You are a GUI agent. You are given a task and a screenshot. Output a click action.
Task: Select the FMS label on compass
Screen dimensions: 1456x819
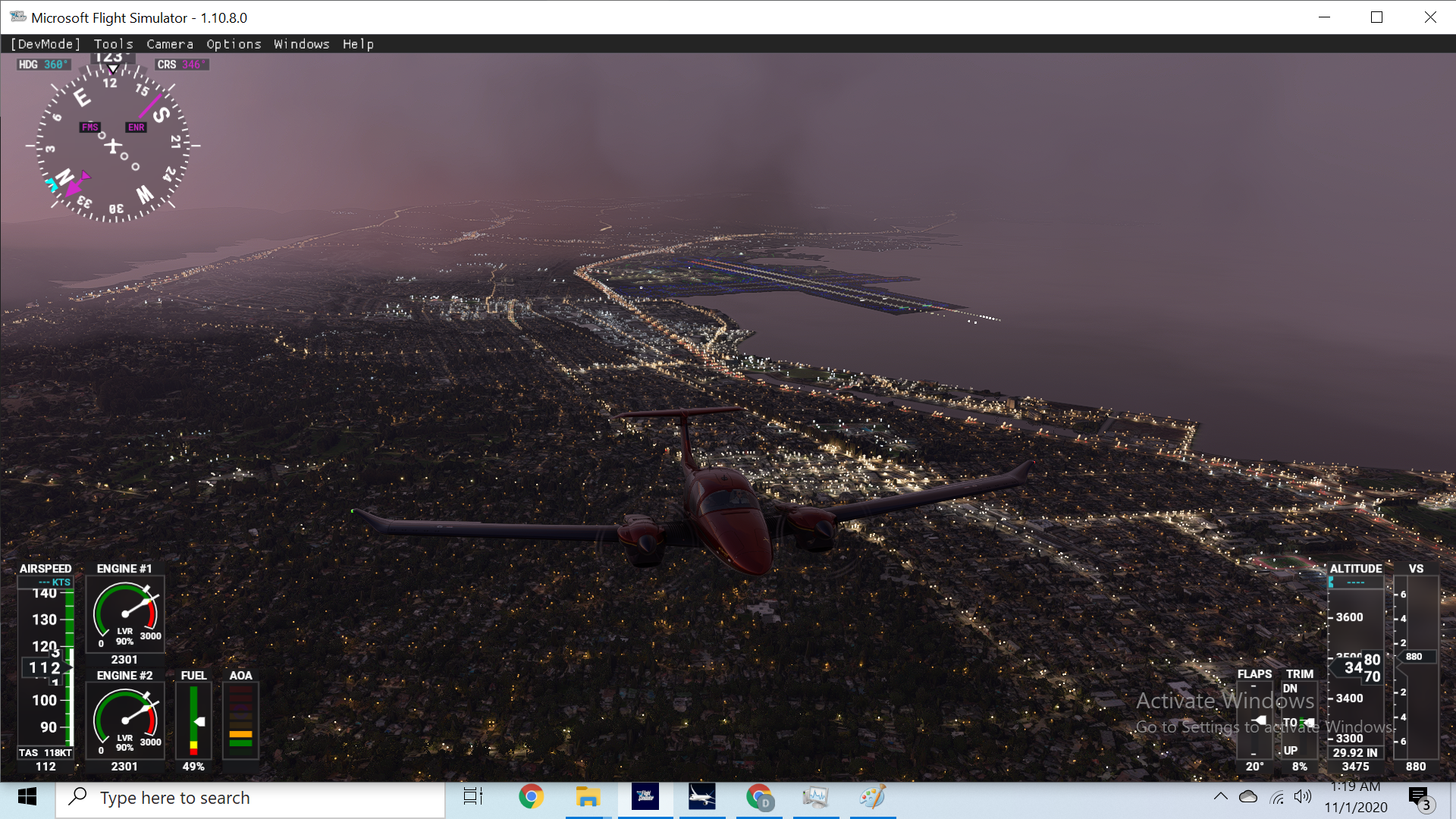(x=89, y=127)
